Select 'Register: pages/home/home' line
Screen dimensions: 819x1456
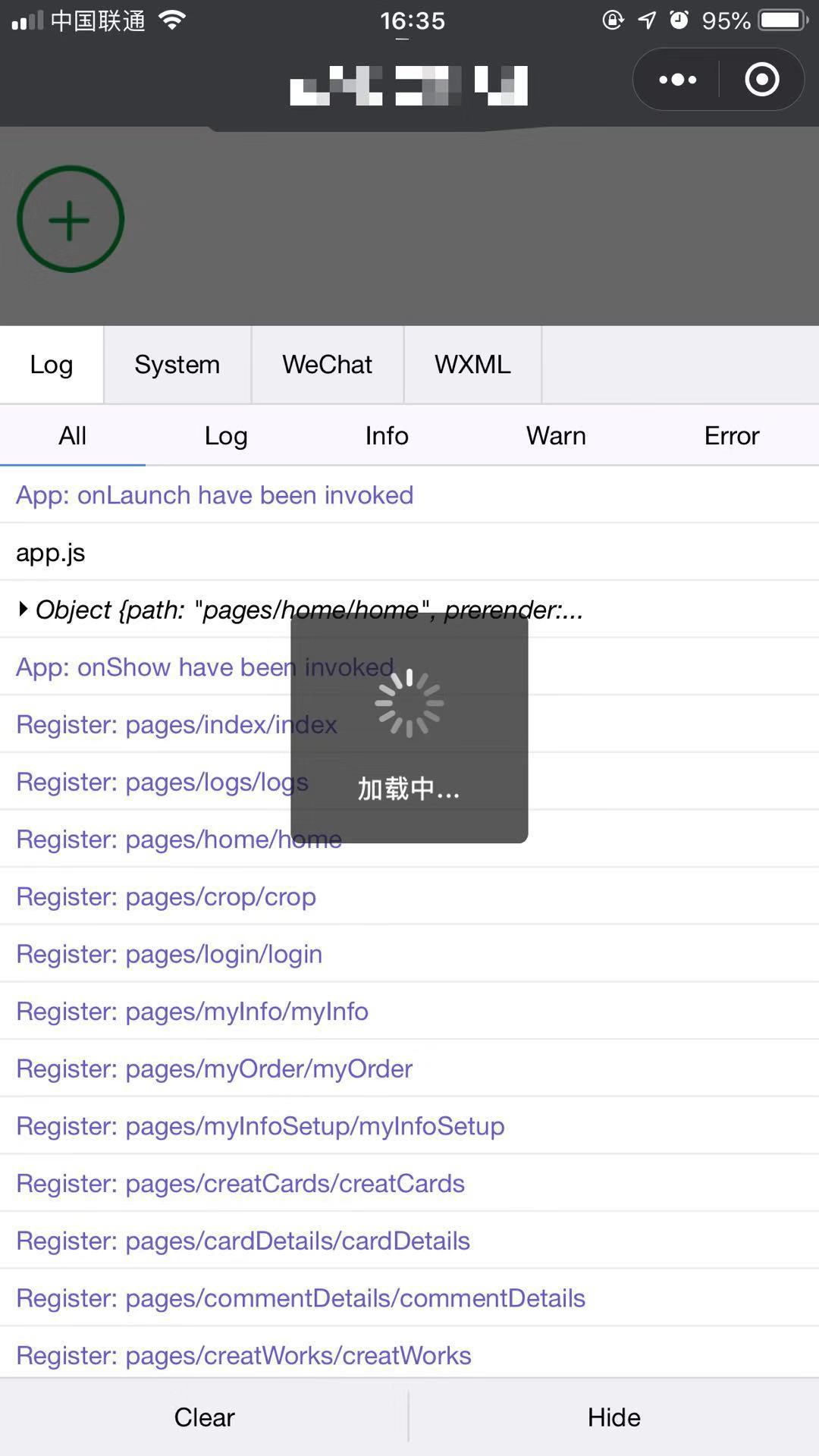tap(409, 839)
